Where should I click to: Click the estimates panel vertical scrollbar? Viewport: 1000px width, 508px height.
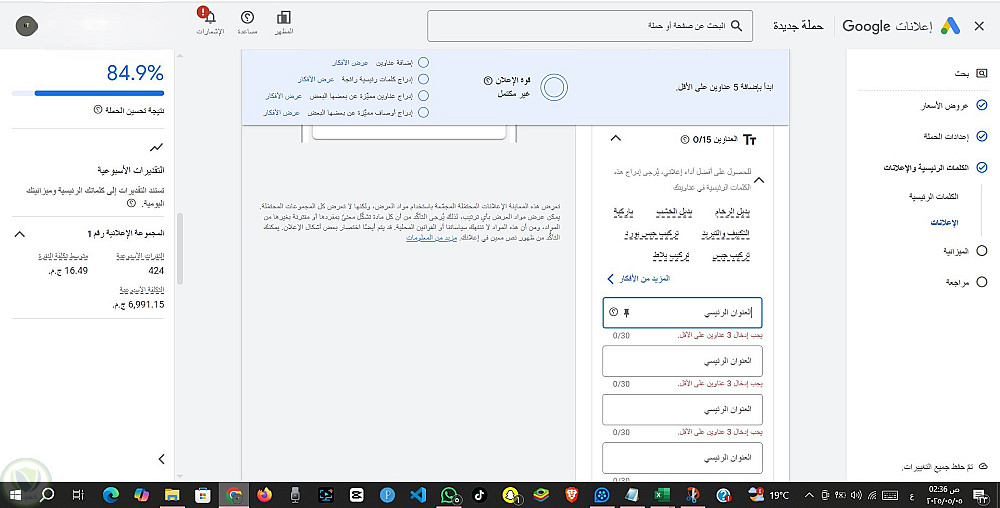pyautogui.click(x=180, y=249)
